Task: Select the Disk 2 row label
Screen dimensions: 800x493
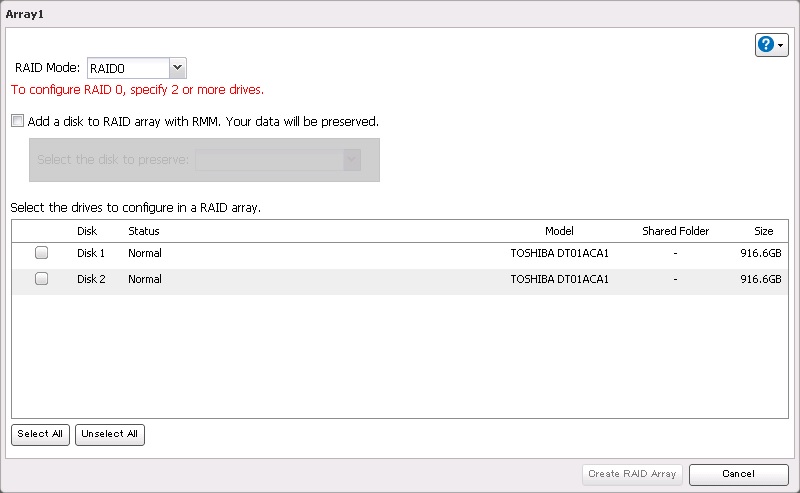Action: click(x=91, y=280)
